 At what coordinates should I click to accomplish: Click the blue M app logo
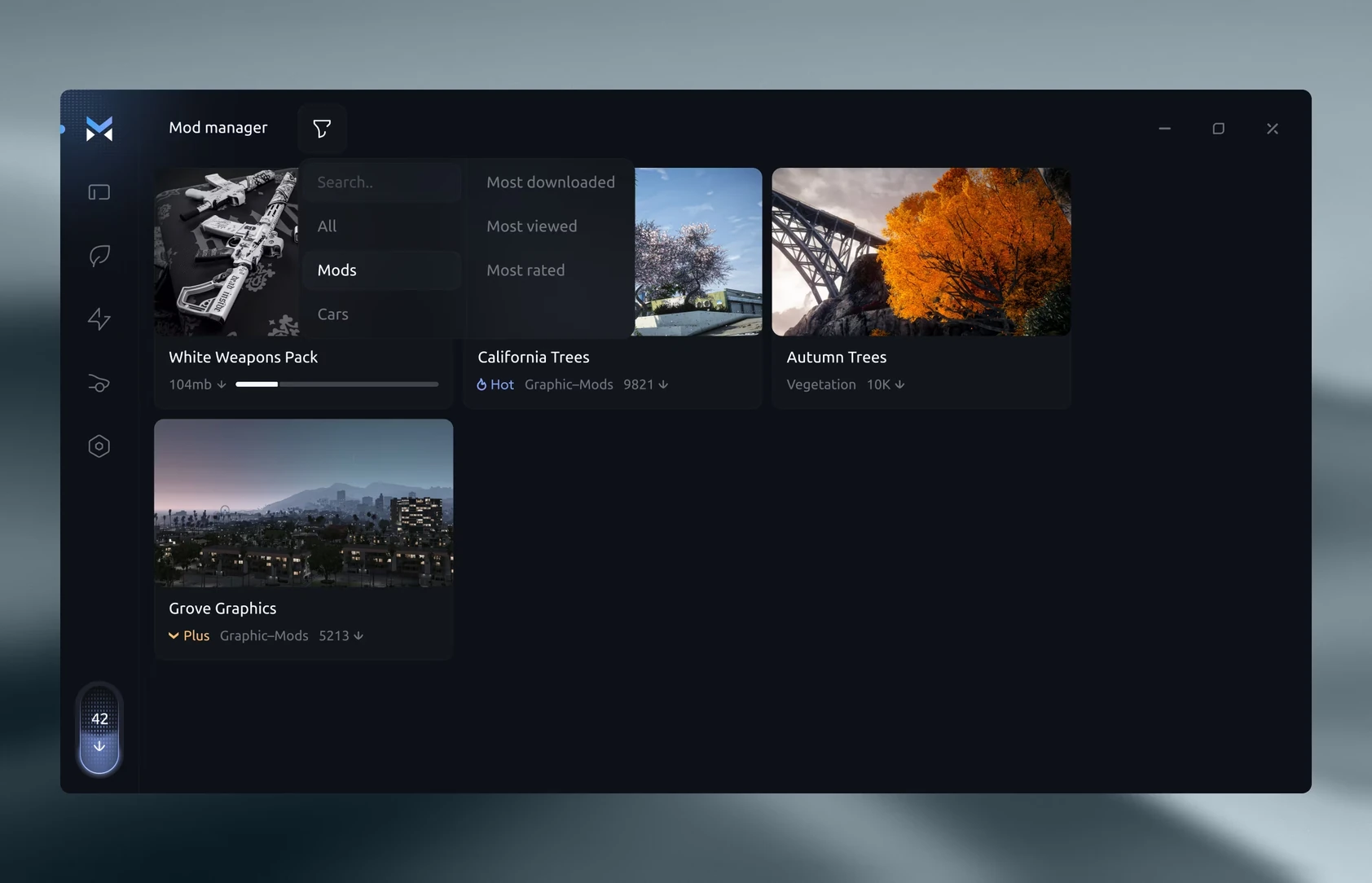[x=99, y=129]
